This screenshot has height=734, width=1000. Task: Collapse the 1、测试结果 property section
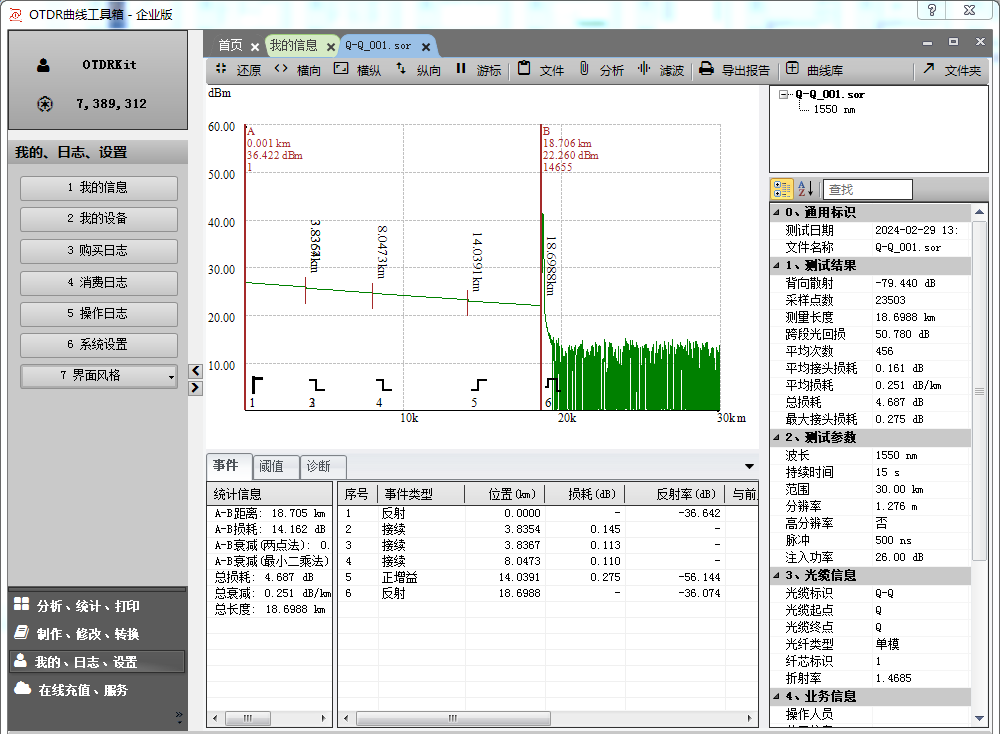(x=778, y=265)
